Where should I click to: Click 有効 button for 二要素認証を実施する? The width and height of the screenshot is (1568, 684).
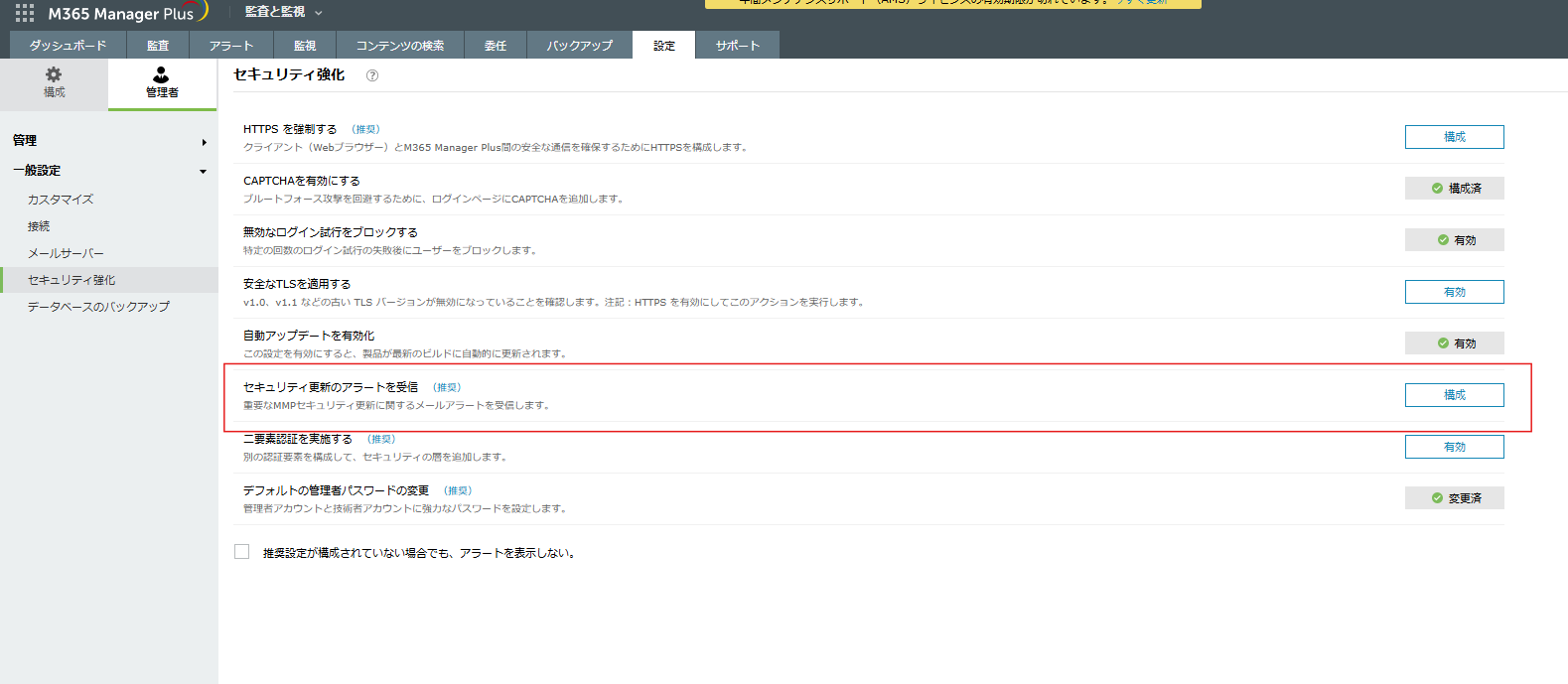pyautogui.click(x=1454, y=447)
